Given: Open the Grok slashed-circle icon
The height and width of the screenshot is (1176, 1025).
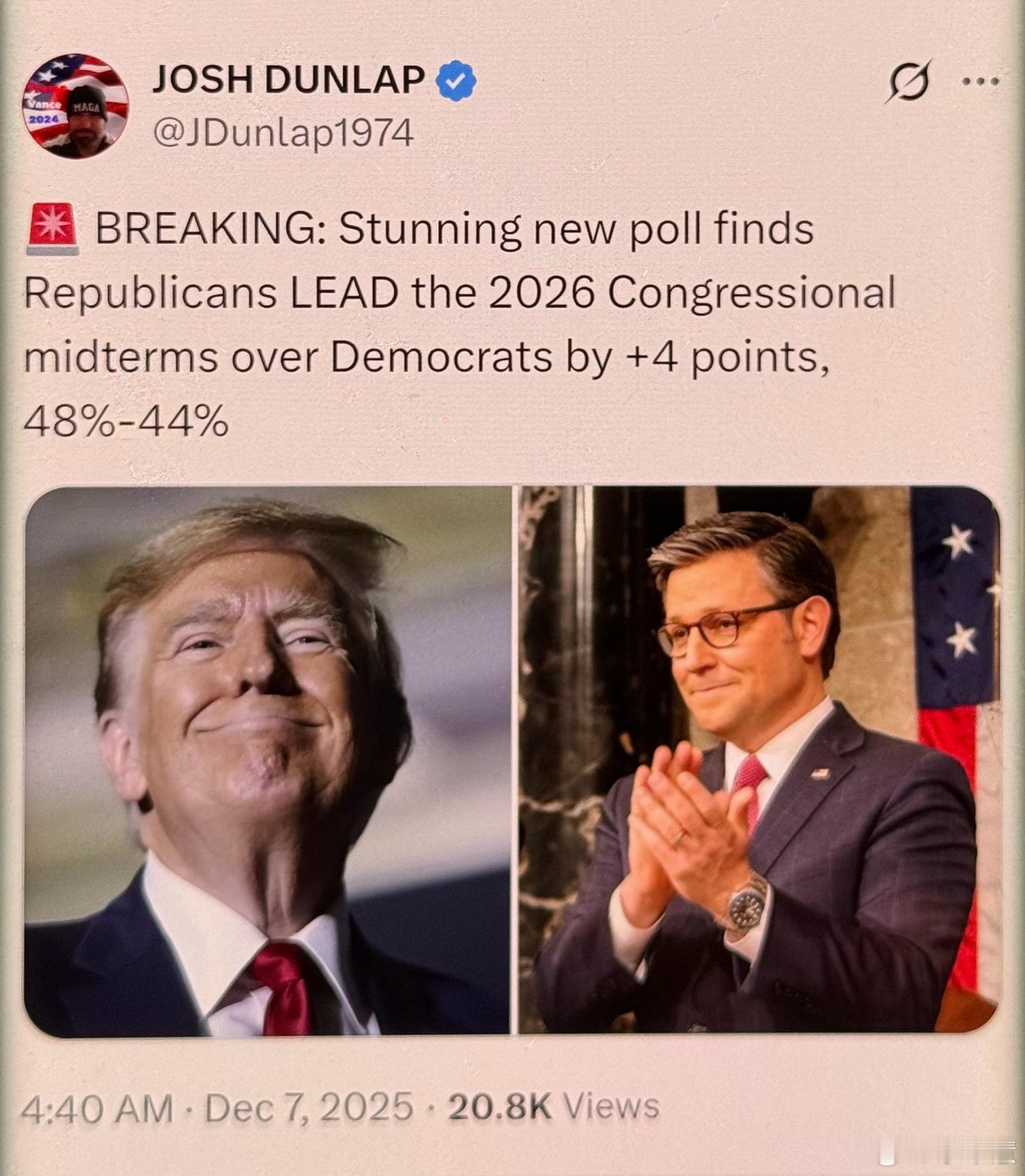Looking at the screenshot, I should coord(908,82).
